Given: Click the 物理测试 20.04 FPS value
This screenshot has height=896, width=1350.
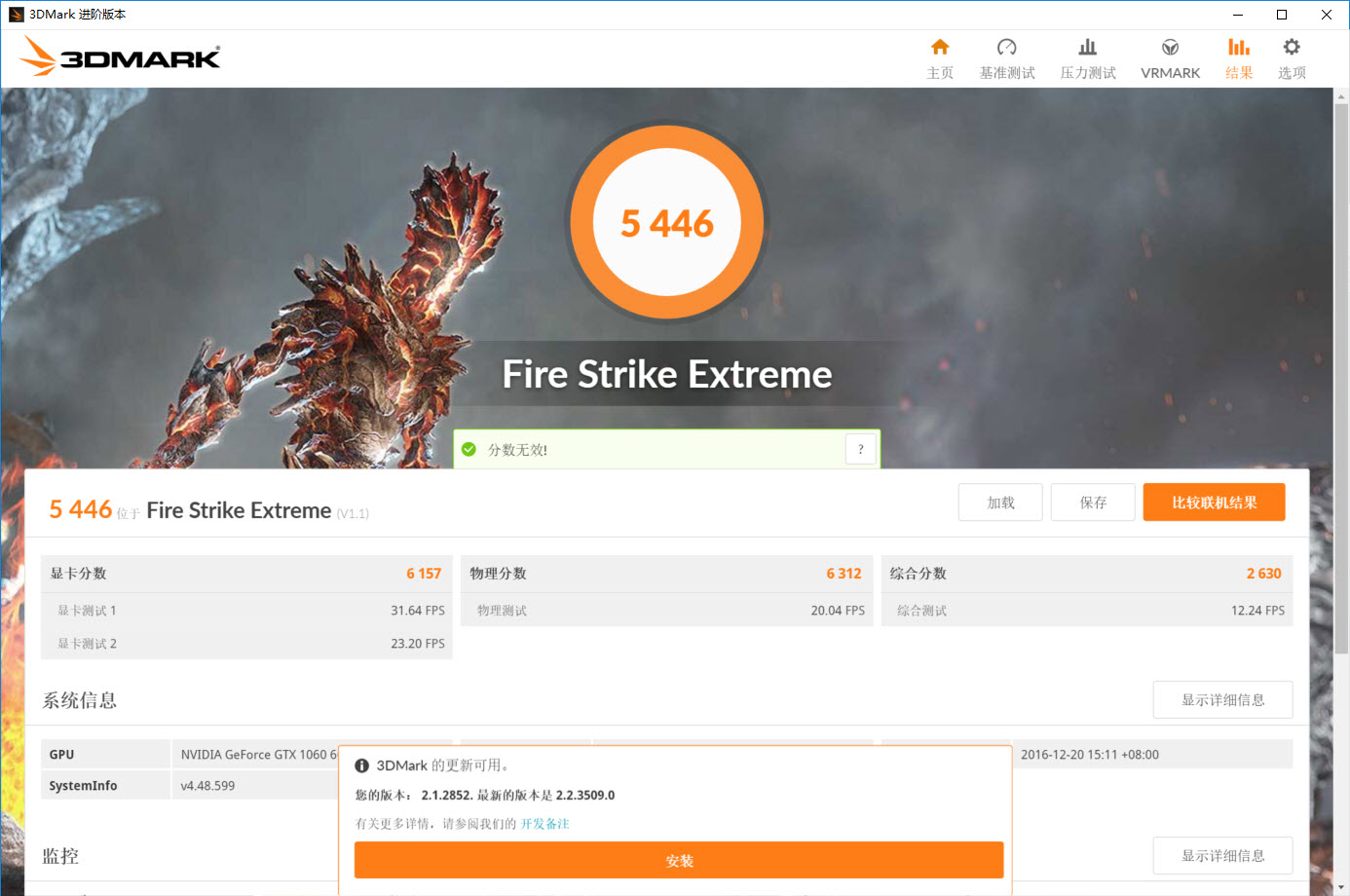Looking at the screenshot, I should 838,611.
